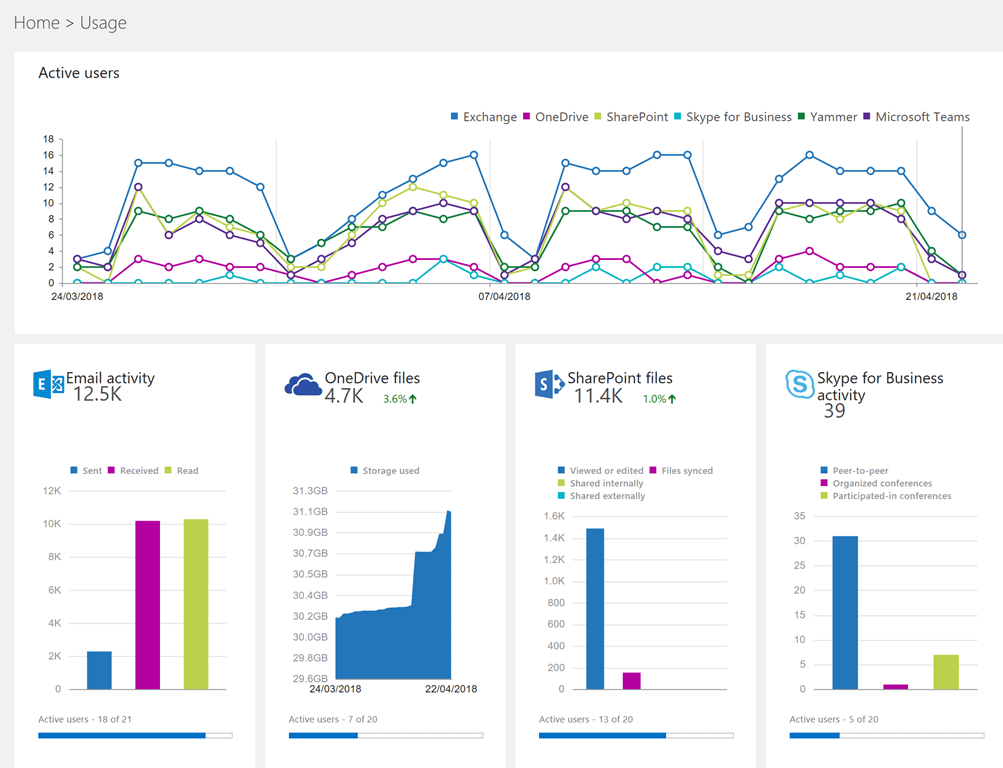Click the SharePoint active users progress bar

[636, 736]
